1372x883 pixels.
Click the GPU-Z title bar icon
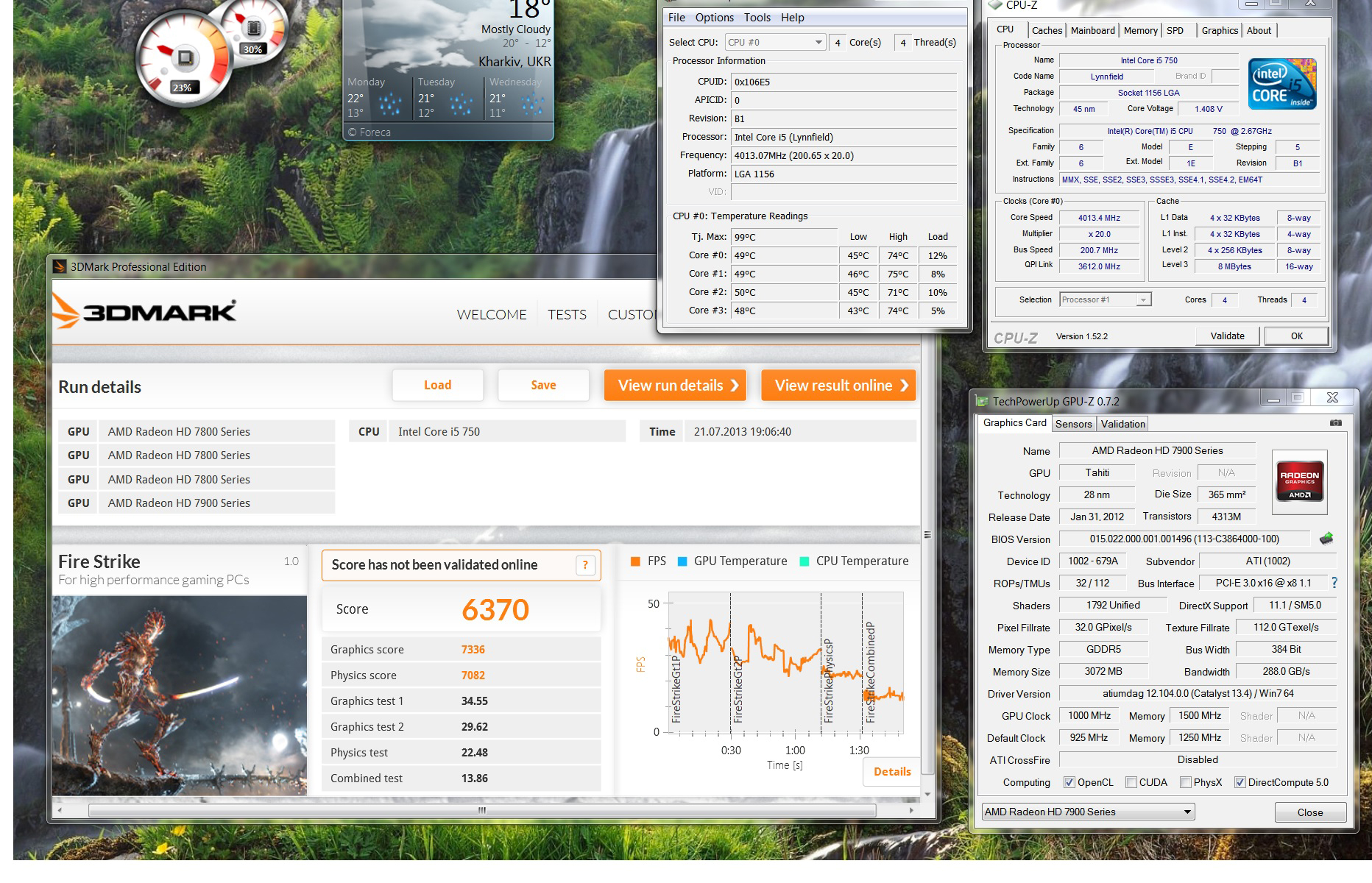click(982, 401)
